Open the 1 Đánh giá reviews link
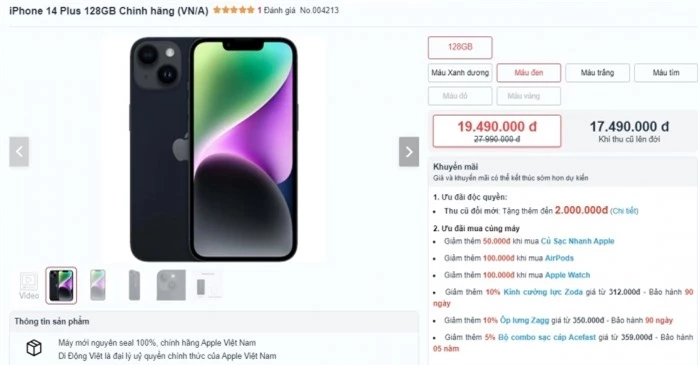700x365 pixels. pos(276,10)
